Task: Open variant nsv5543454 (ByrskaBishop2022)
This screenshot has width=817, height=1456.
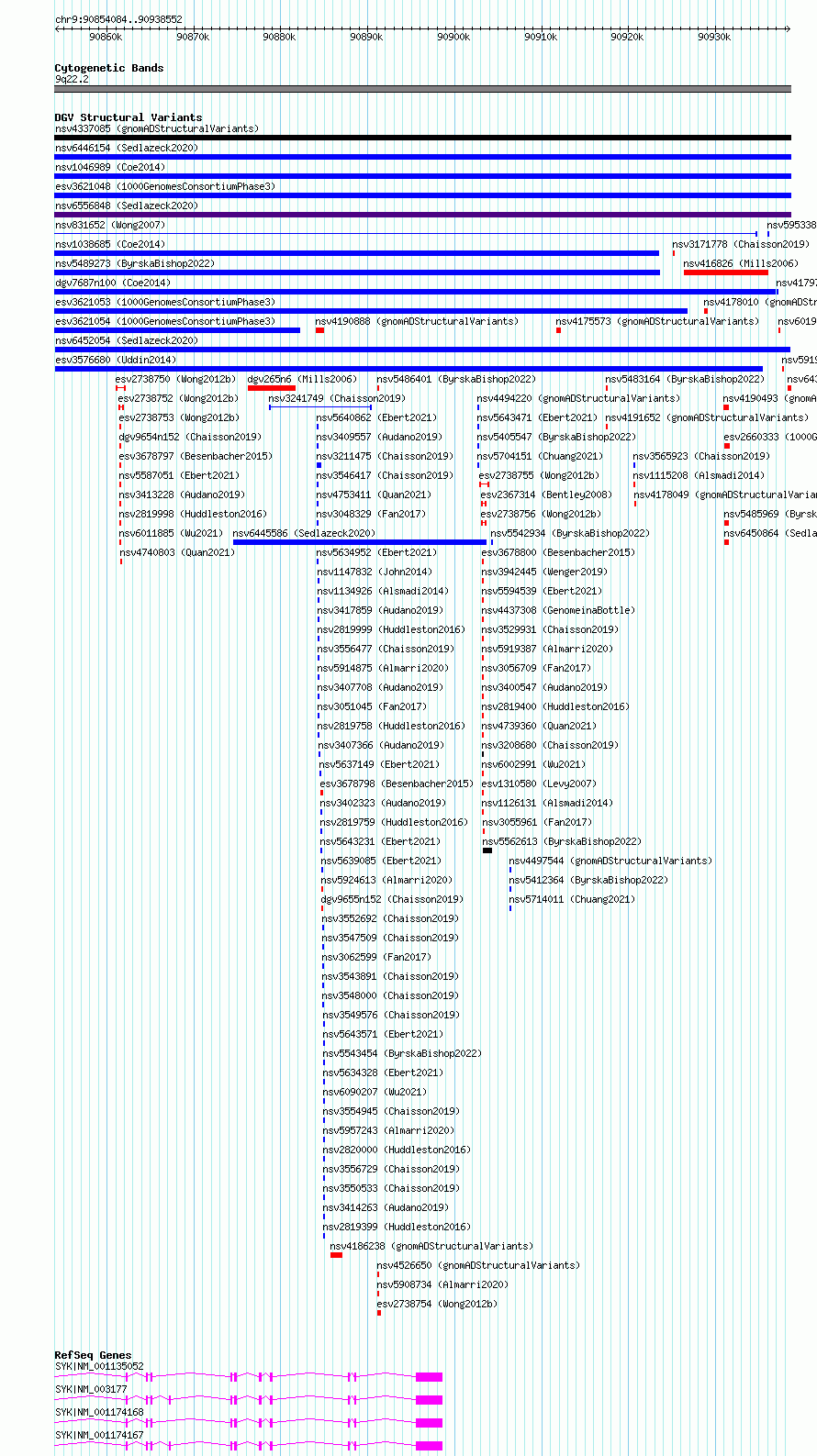Action: point(402,1053)
